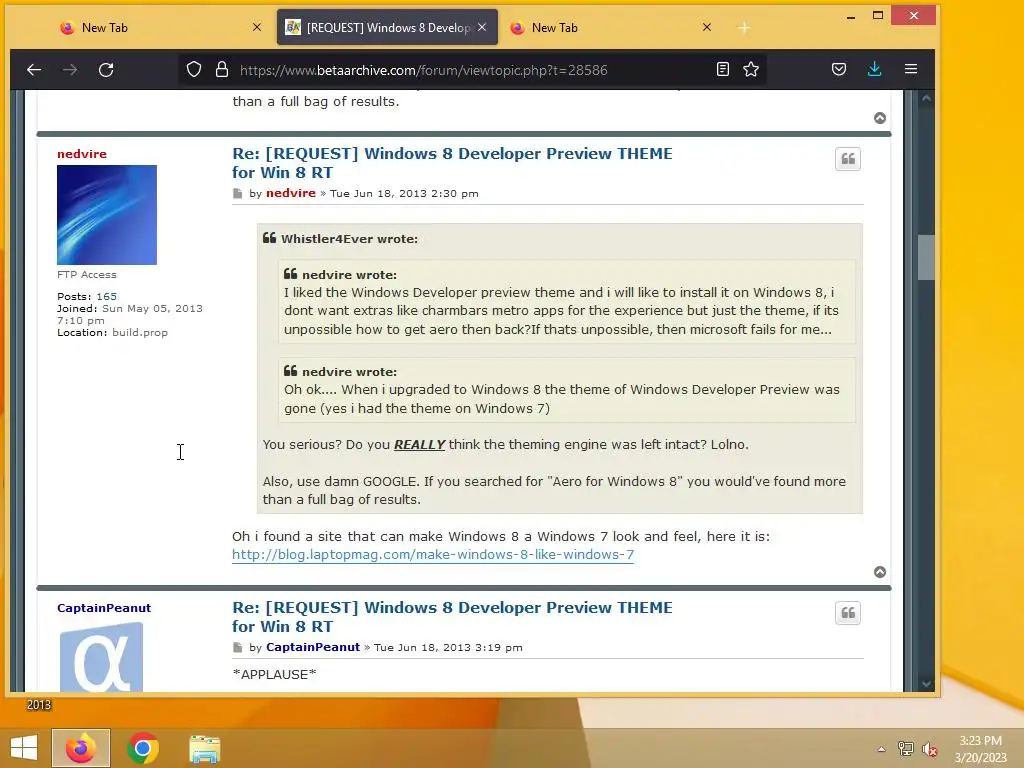Toggle reader view in address bar
This screenshot has width=1024, height=768.
(x=722, y=69)
